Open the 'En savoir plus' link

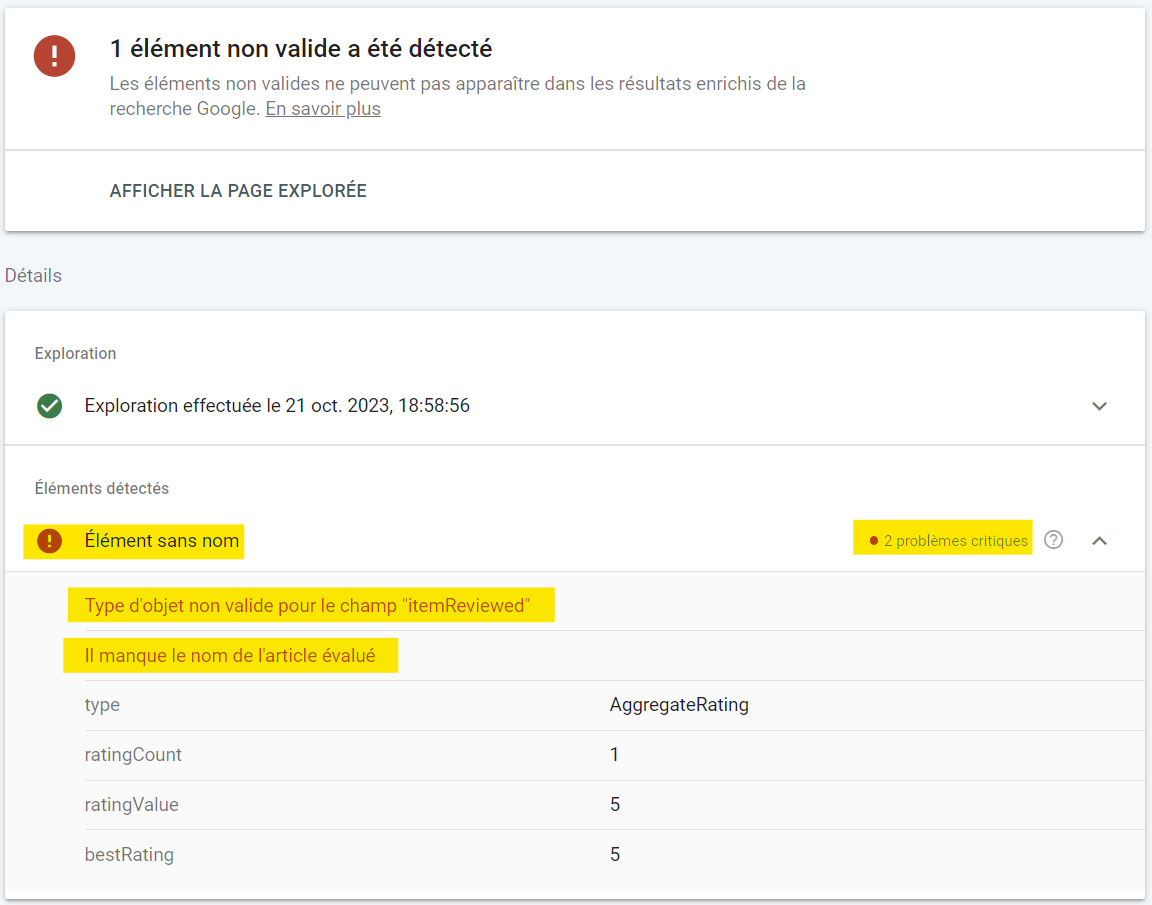click(x=322, y=109)
